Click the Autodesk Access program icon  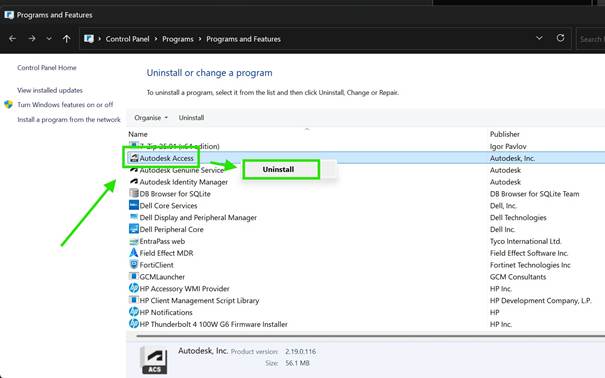(x=134, y=157)
